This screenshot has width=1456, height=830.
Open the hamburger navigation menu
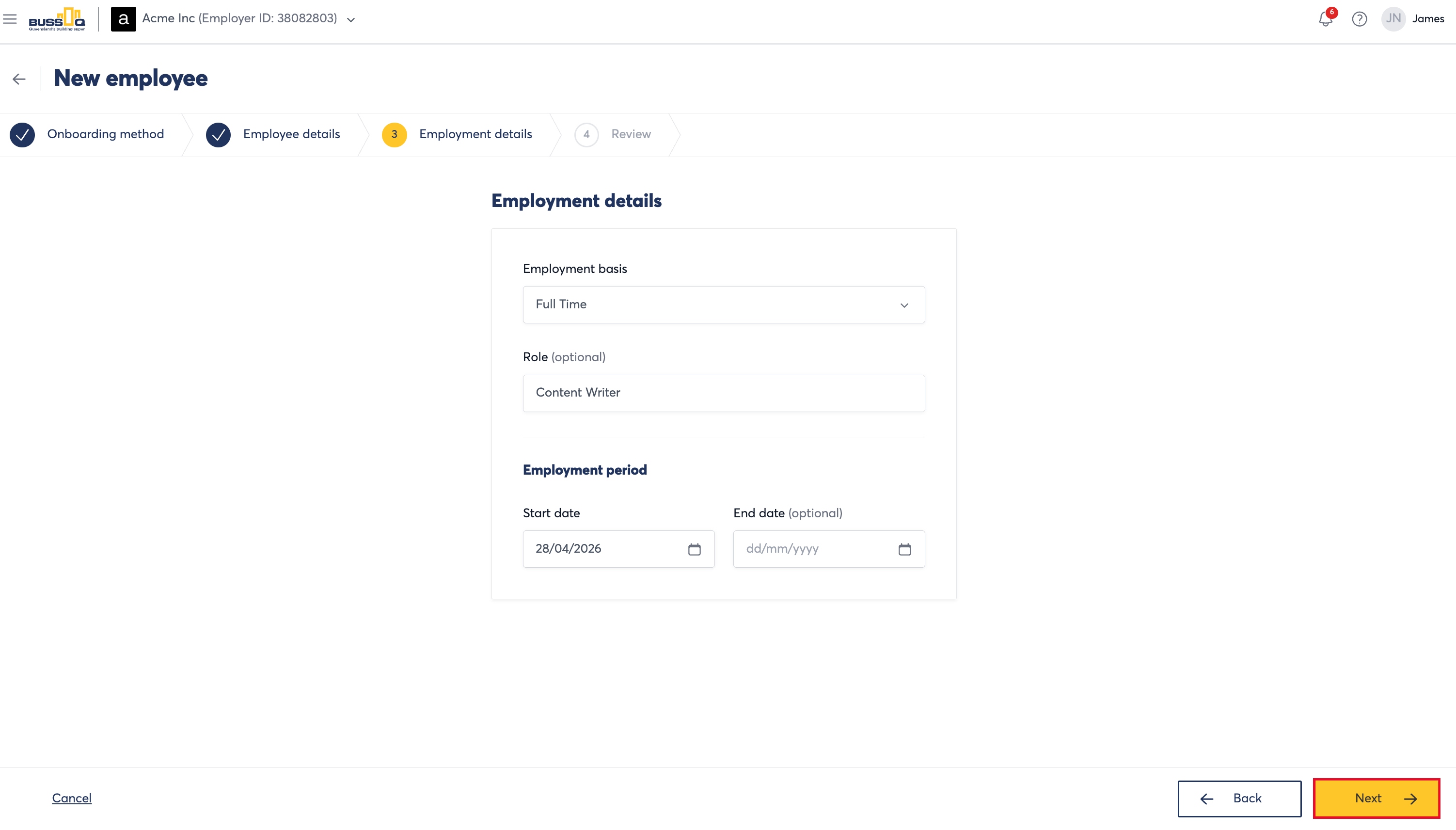point(10,19)
